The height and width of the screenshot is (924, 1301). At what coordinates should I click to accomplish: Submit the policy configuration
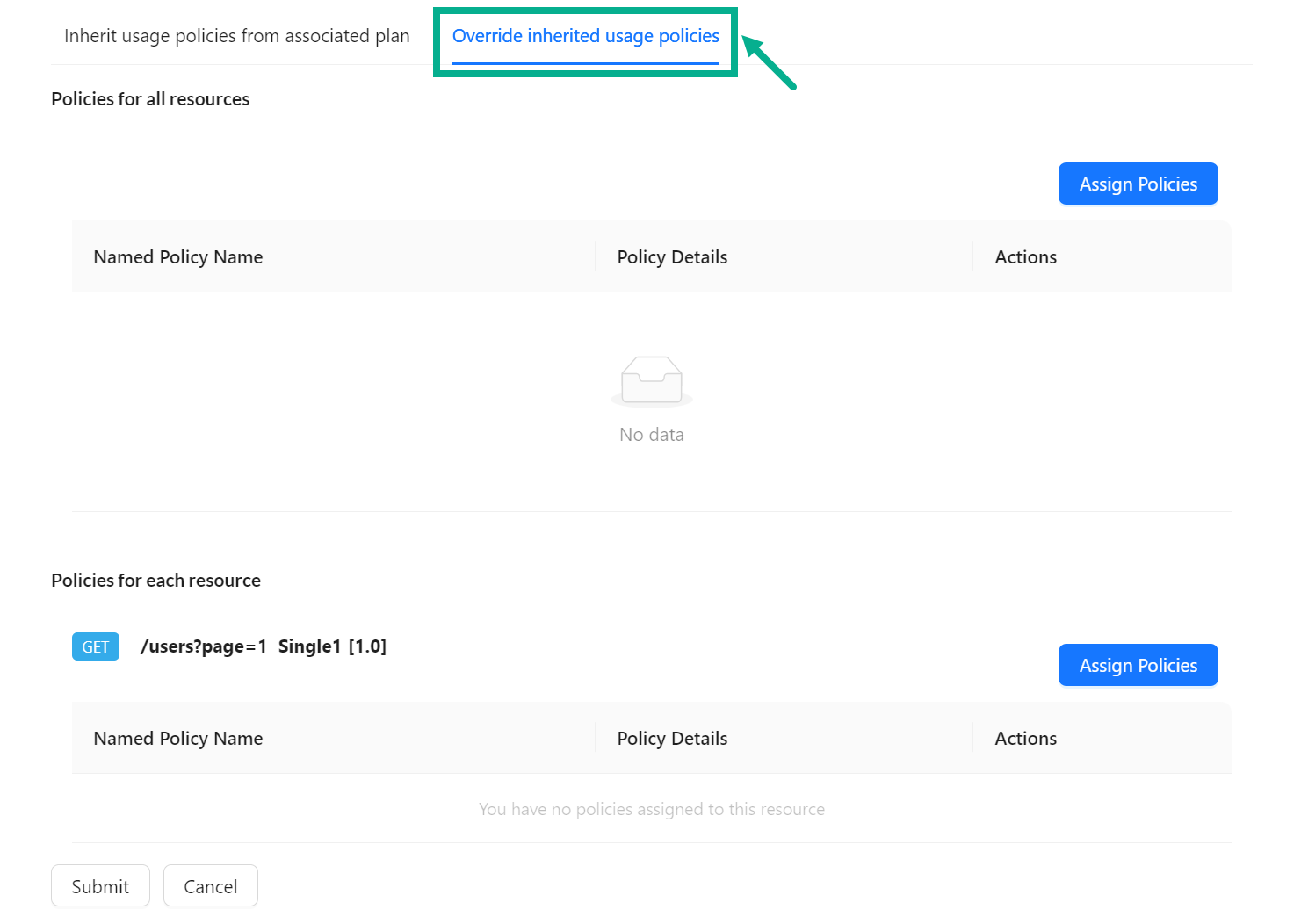click(100, 885)
